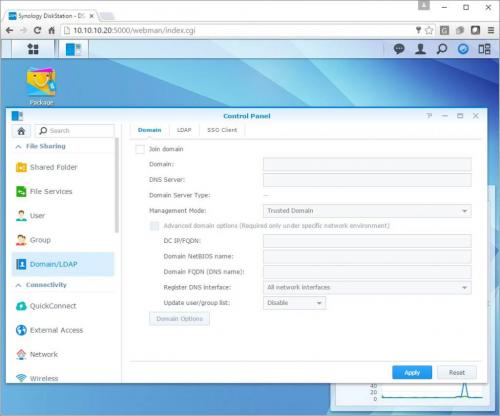The width and height of the screenshot is (500, 416).
Task: Open Update user/group list dropdown
Action: (294, 303)
